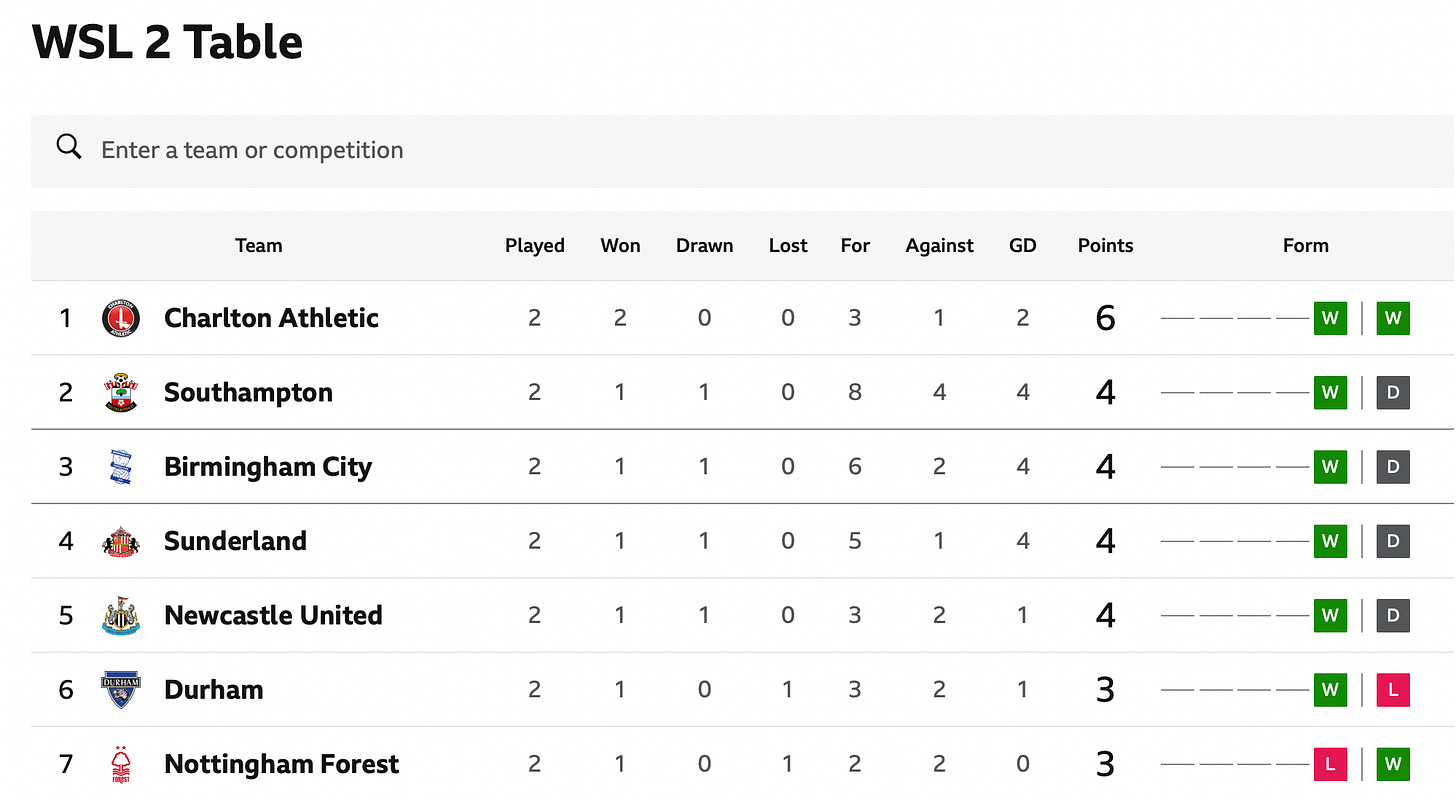This screenshot has width=1456, height=800.
Task: Click the Sunderland club crest
Action: [x=121, y=541]
